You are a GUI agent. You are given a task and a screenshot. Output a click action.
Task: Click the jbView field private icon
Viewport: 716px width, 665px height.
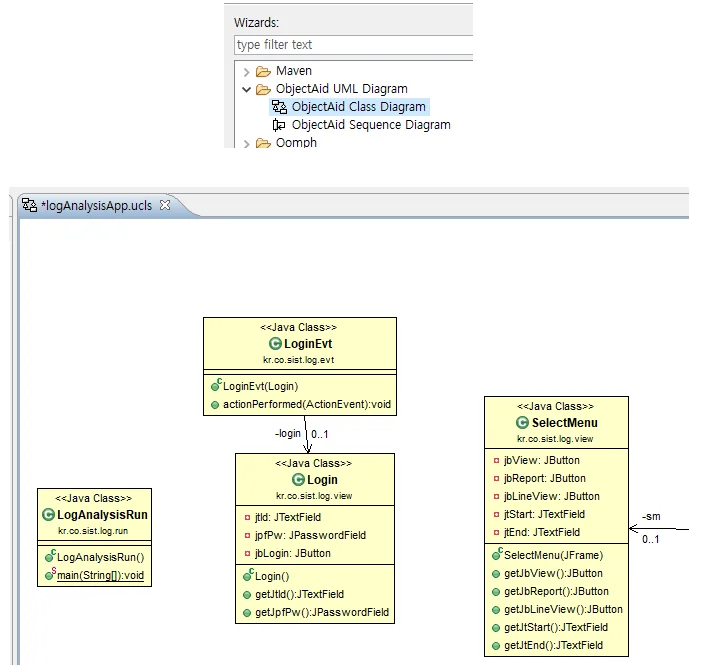pos(496,460)
